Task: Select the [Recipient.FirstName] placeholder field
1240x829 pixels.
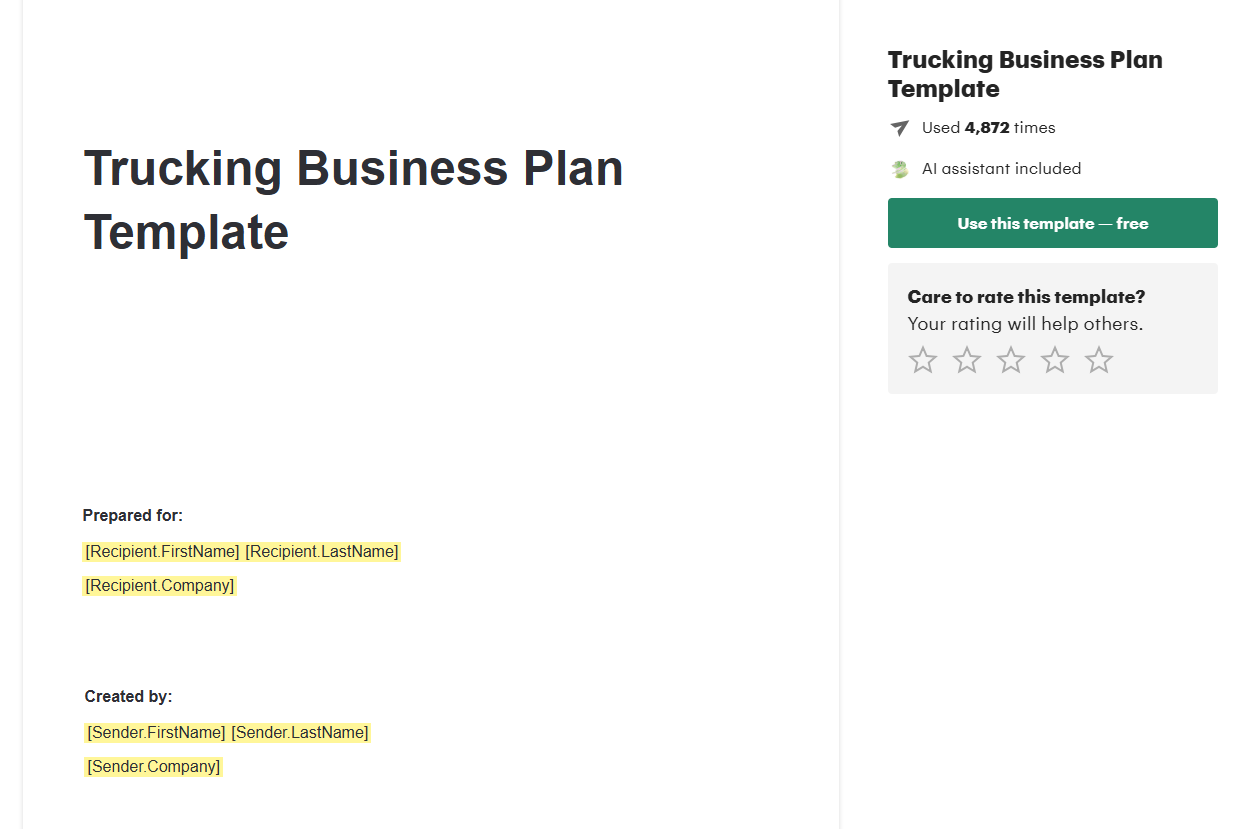Action: [x=162, y=552]
